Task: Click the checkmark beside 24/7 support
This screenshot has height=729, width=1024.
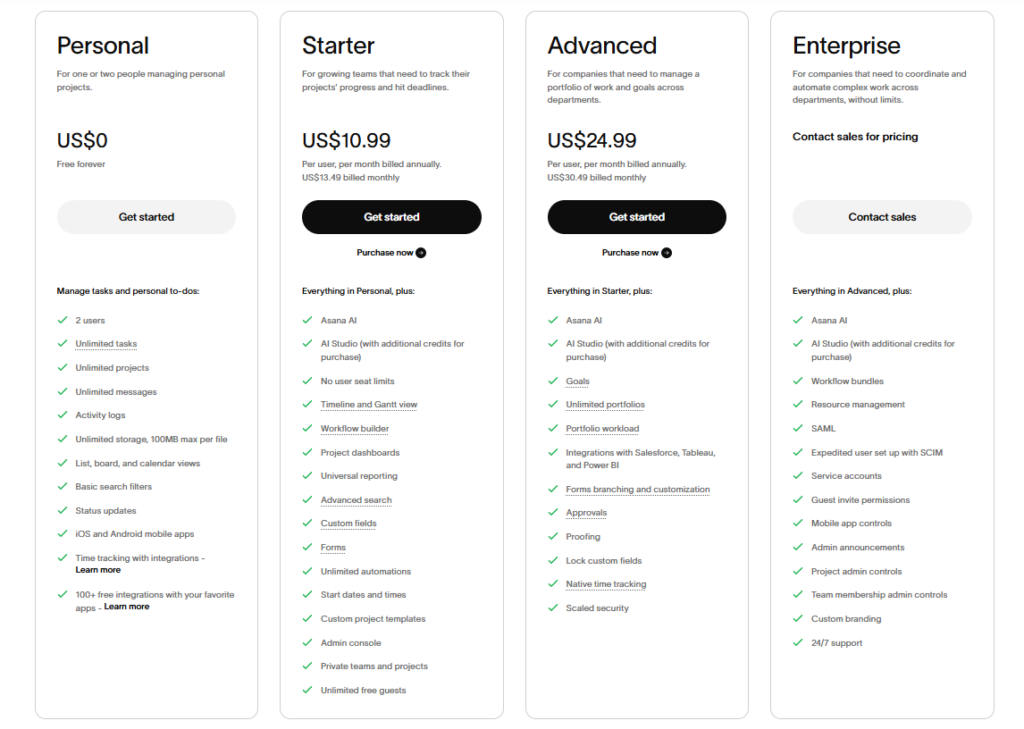Action: (x=798, y=643)
